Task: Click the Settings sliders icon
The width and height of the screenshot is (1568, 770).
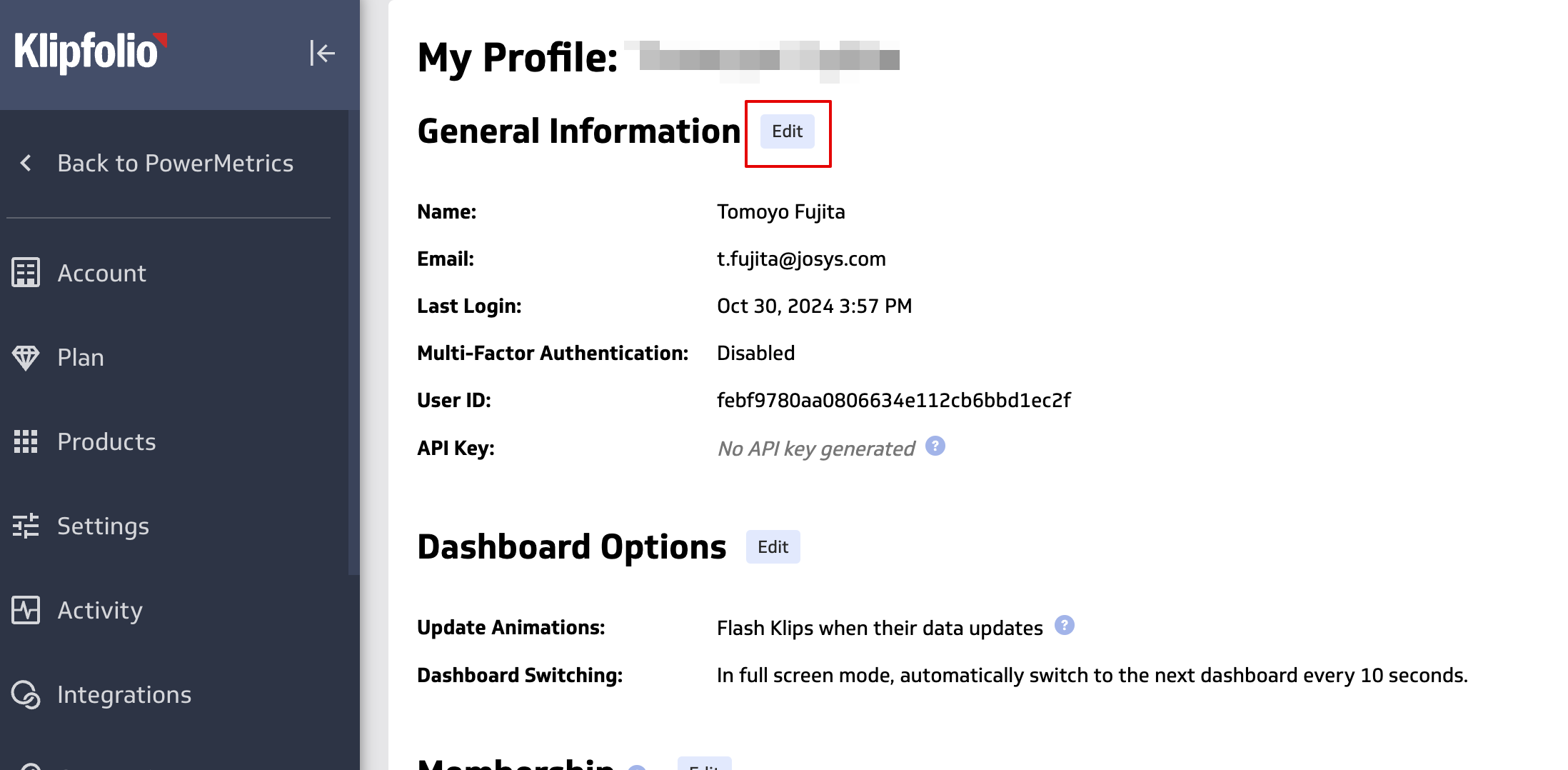Action: coord(26,526)
